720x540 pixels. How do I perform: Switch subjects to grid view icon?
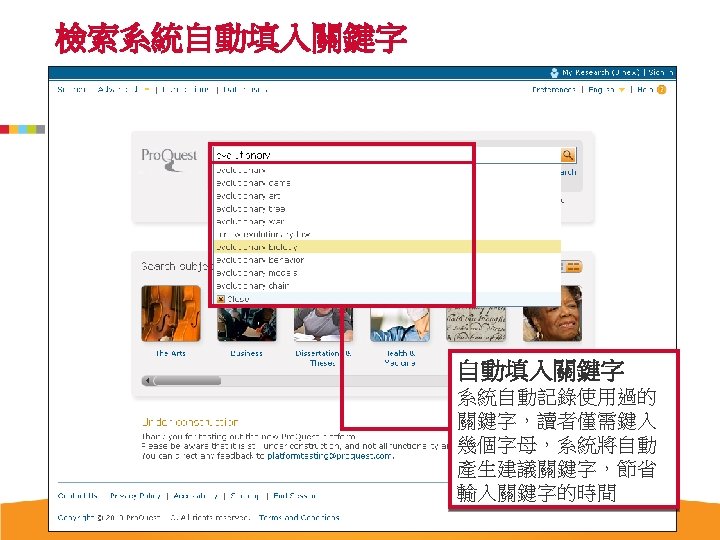pos(573,266)
